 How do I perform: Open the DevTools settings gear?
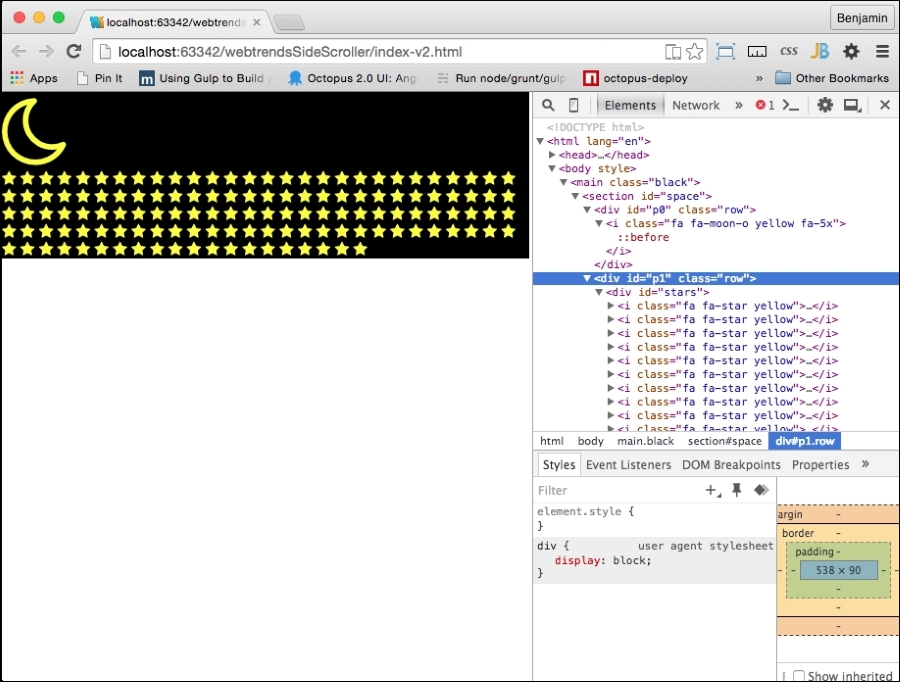824,104
